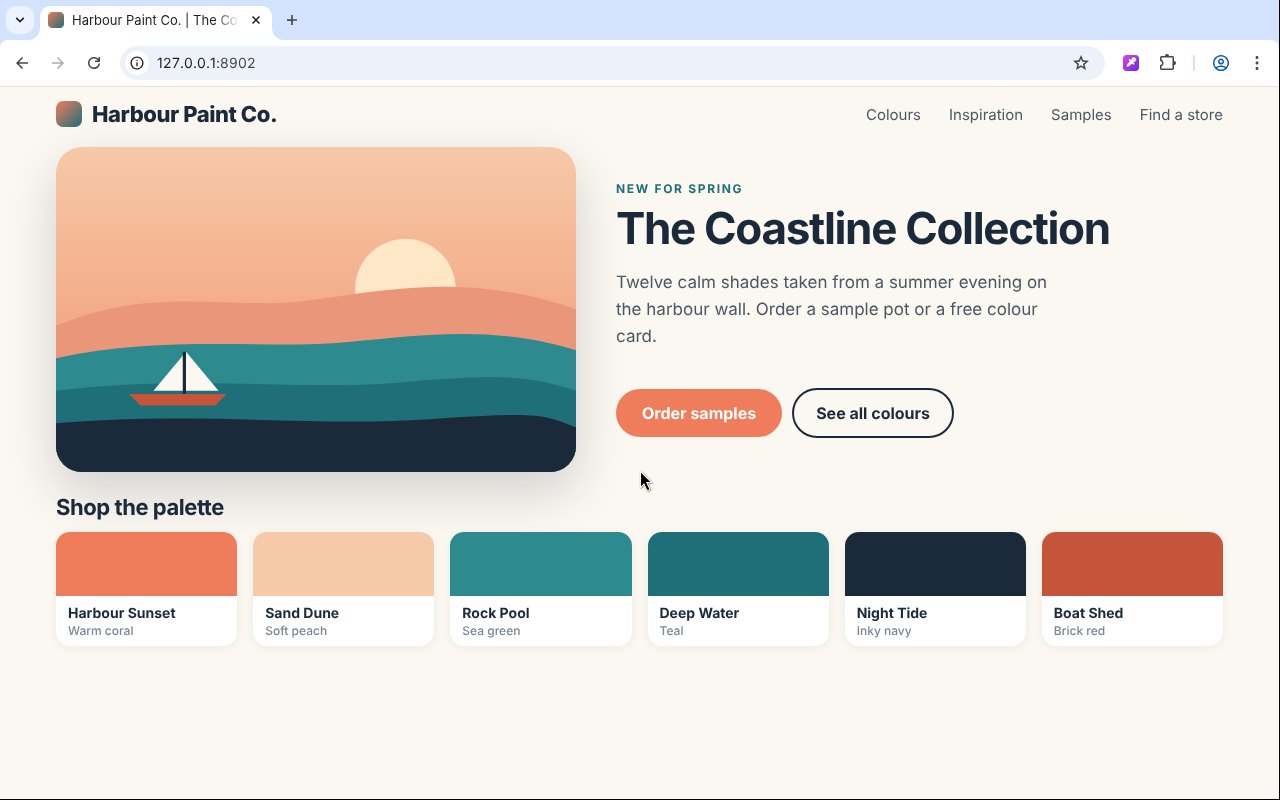Open a new tab with plus icon
Screen dimensions: 1280x800
[292, 20]
